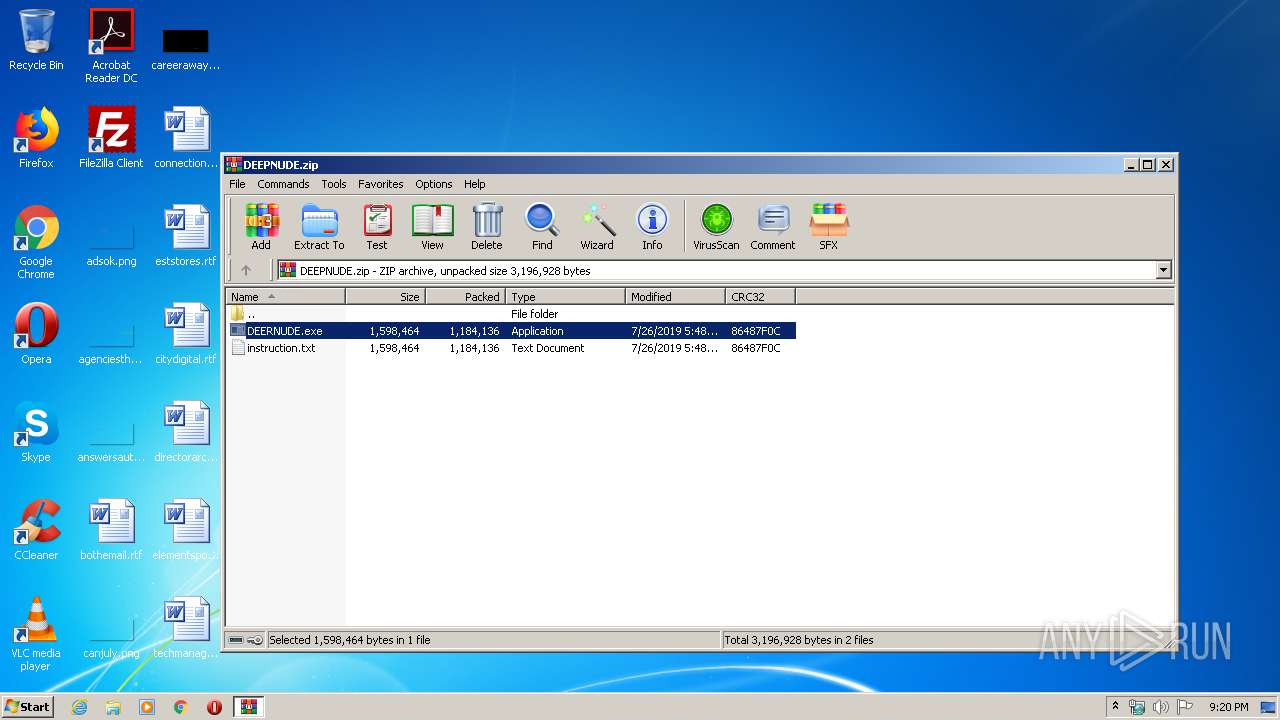Select Recycle Bin desktop icon

[36, 41]
